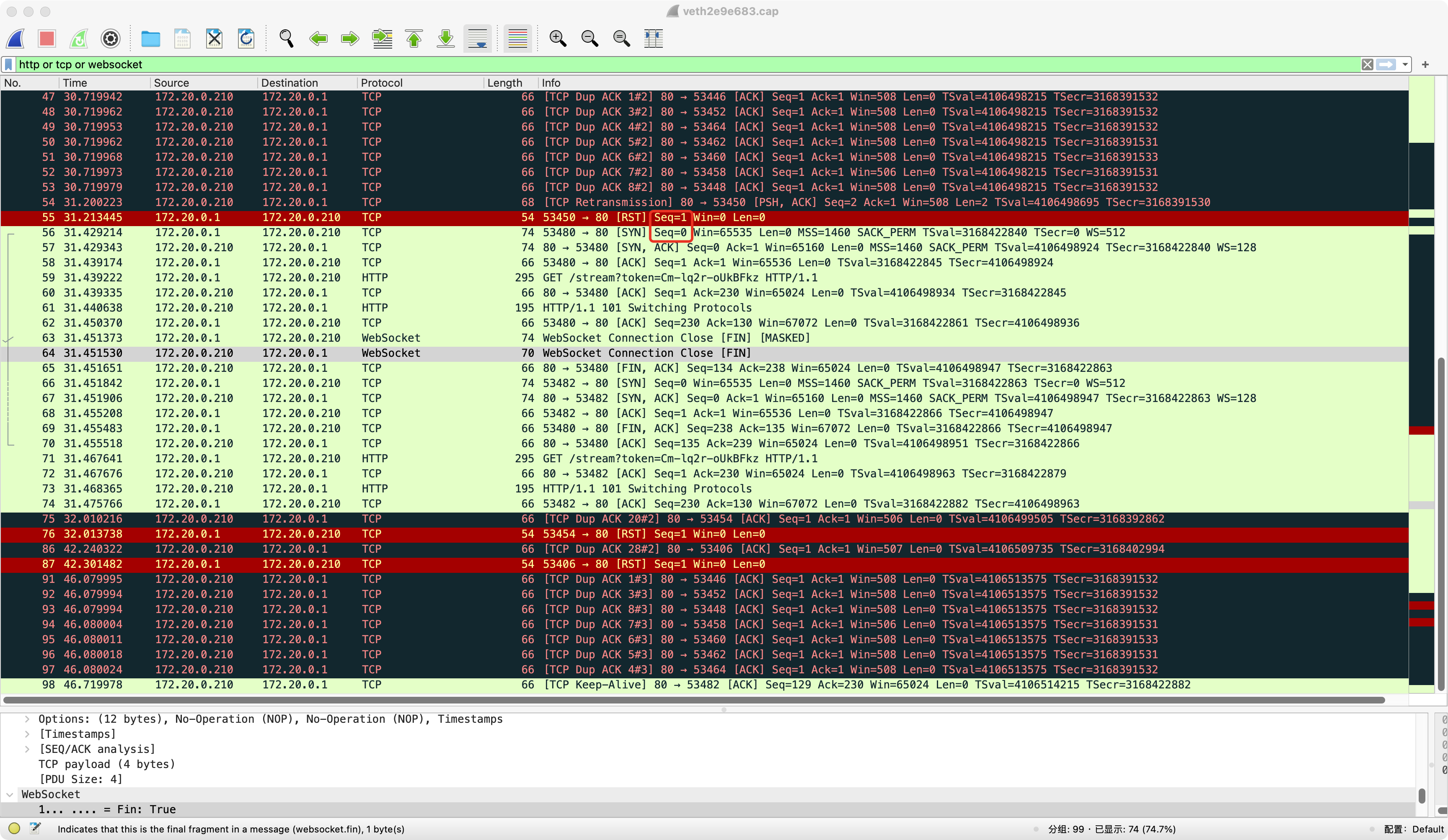
Task: Sort by the Protocol column header
Action: coord(382,82)
